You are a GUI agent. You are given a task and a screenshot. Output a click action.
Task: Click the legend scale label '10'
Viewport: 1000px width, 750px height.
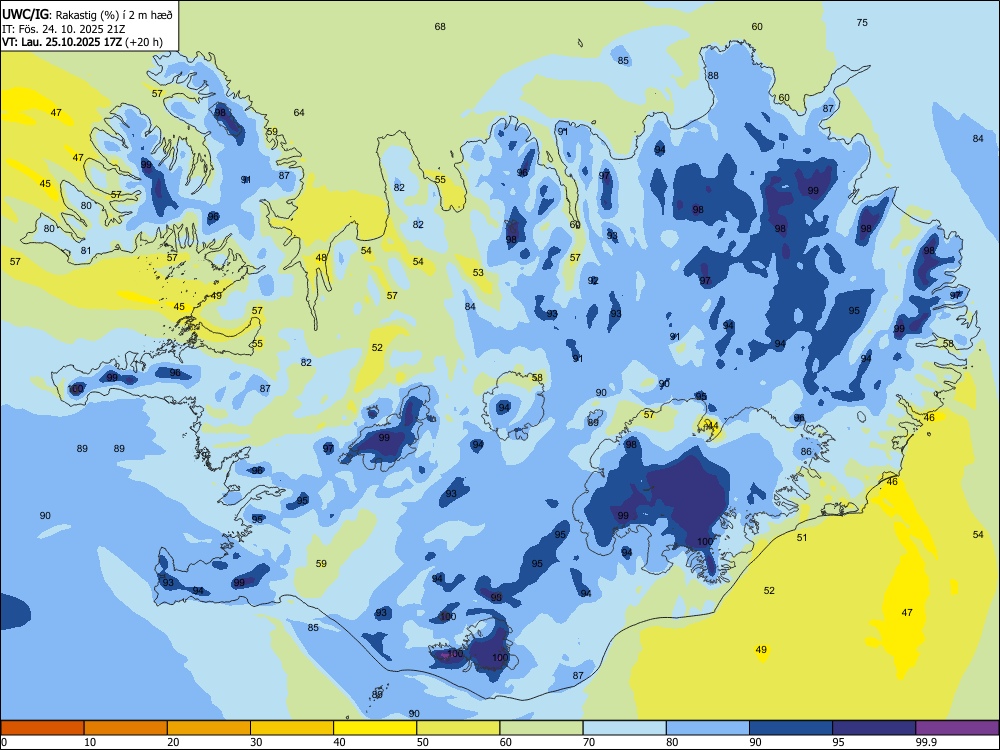[x=90, y=742]
